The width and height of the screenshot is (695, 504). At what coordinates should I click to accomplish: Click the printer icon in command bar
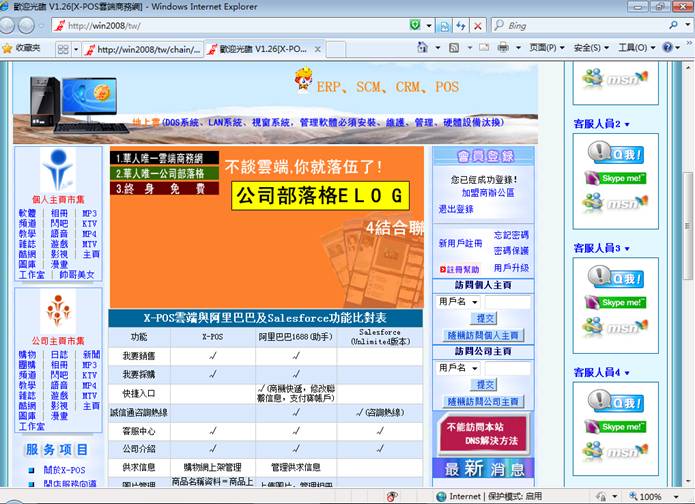tap(505, 48)
